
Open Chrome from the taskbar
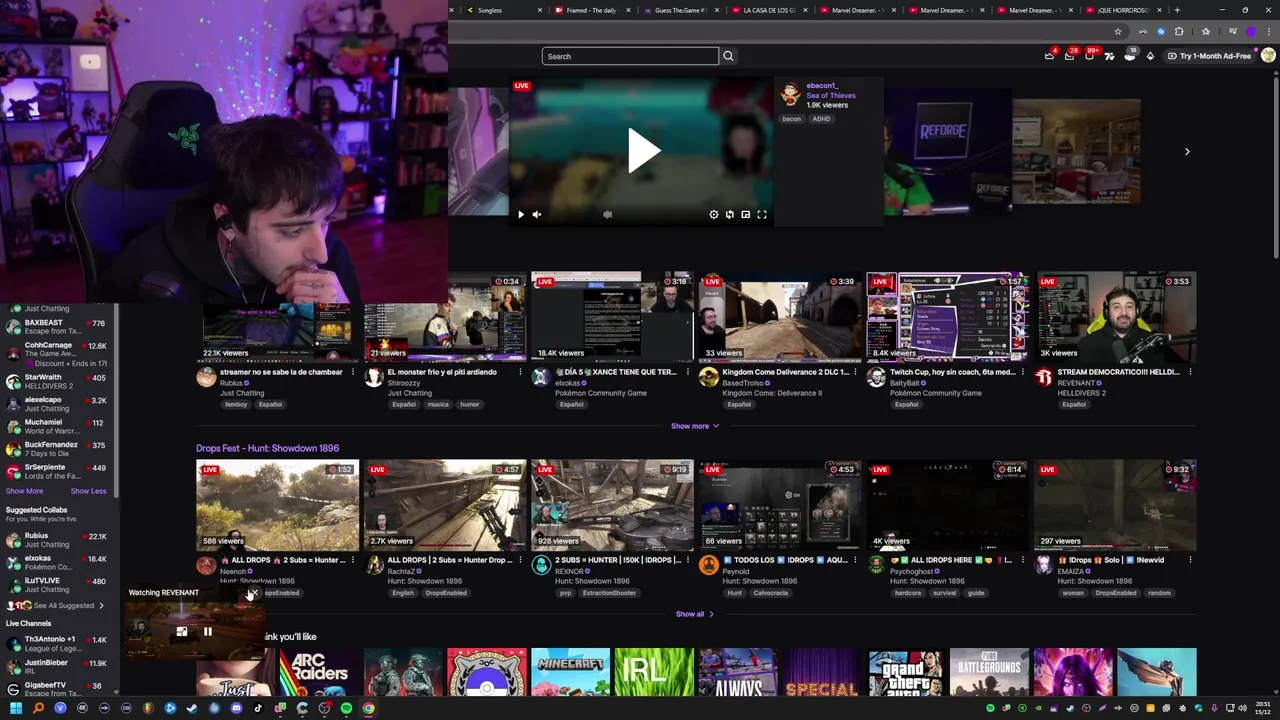(x=368, y=708)
